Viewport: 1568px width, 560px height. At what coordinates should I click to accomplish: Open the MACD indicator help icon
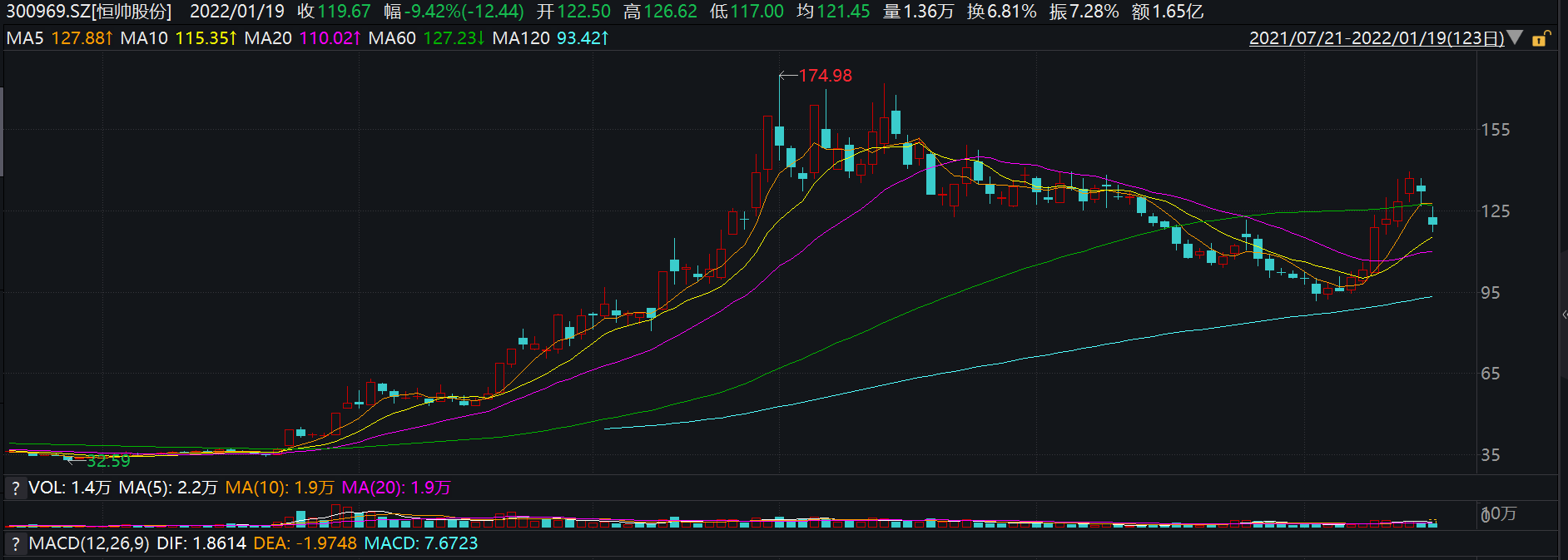pos(15,544)
